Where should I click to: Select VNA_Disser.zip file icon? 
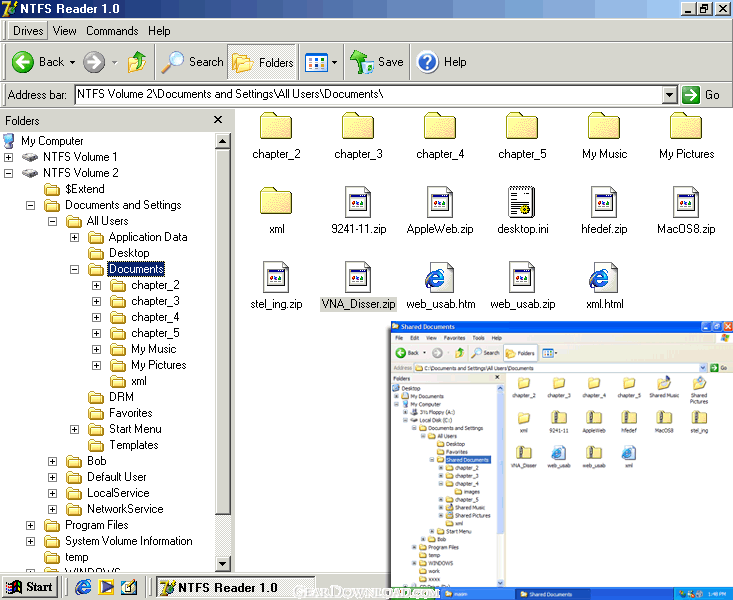click(358, 277)
